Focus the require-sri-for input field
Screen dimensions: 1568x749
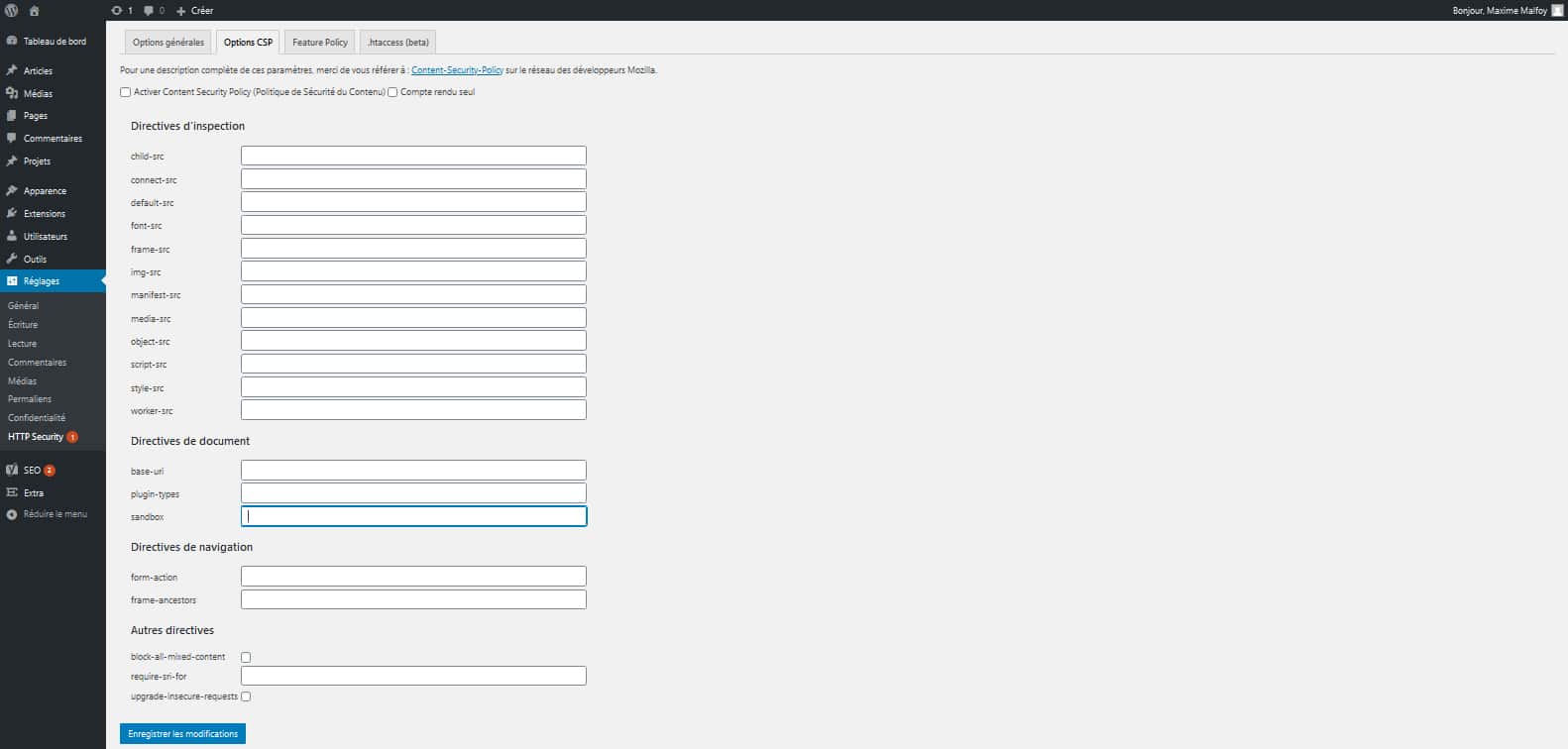pyautogui.click(x=413, y=676)
